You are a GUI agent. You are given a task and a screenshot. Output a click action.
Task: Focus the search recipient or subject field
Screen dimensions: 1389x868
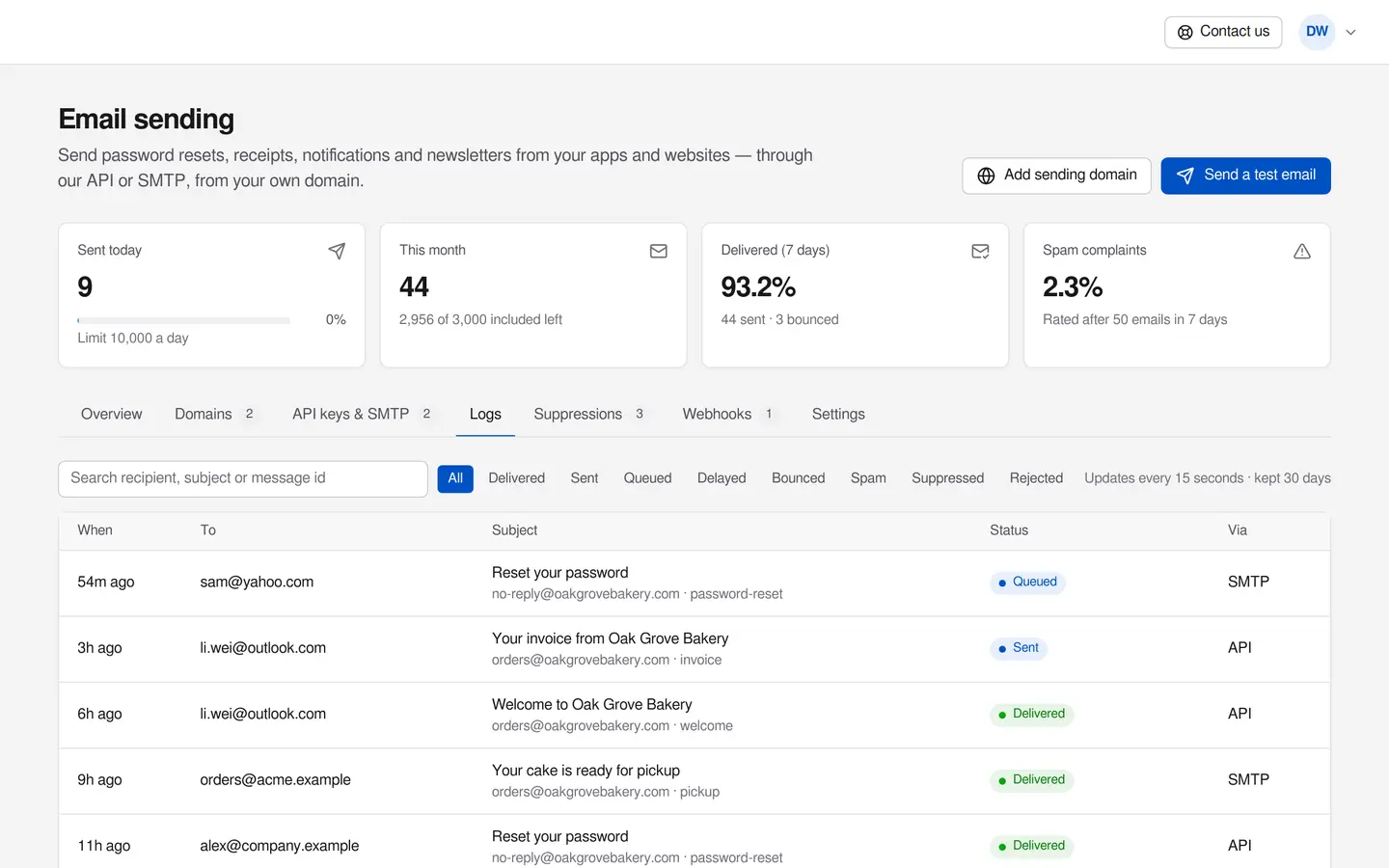[x=243, y=478]
